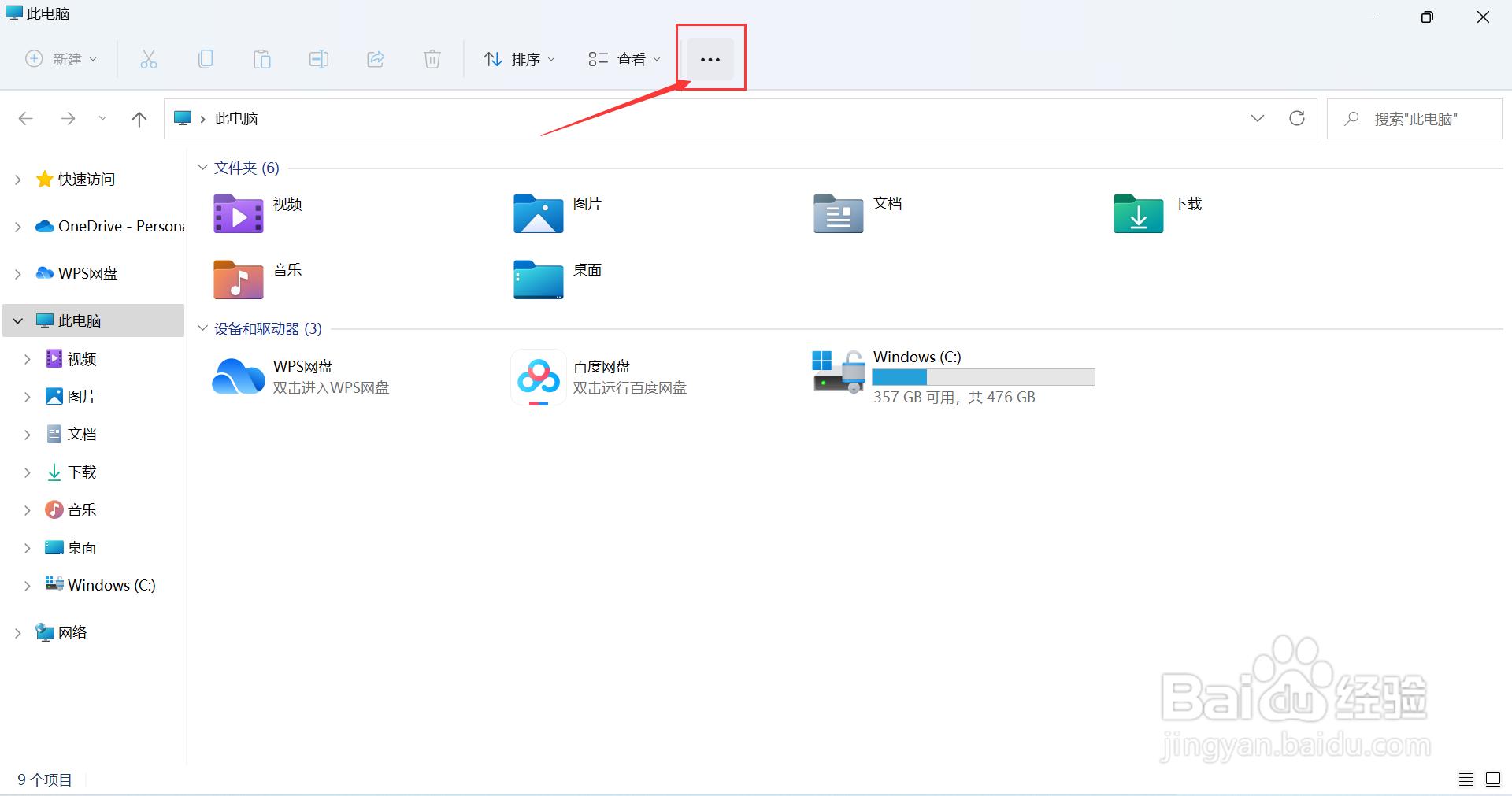This screenshot has width=1512, height=796.
Task: Select 快速访问 in navigation pane
Action: [x=87, y=180]
